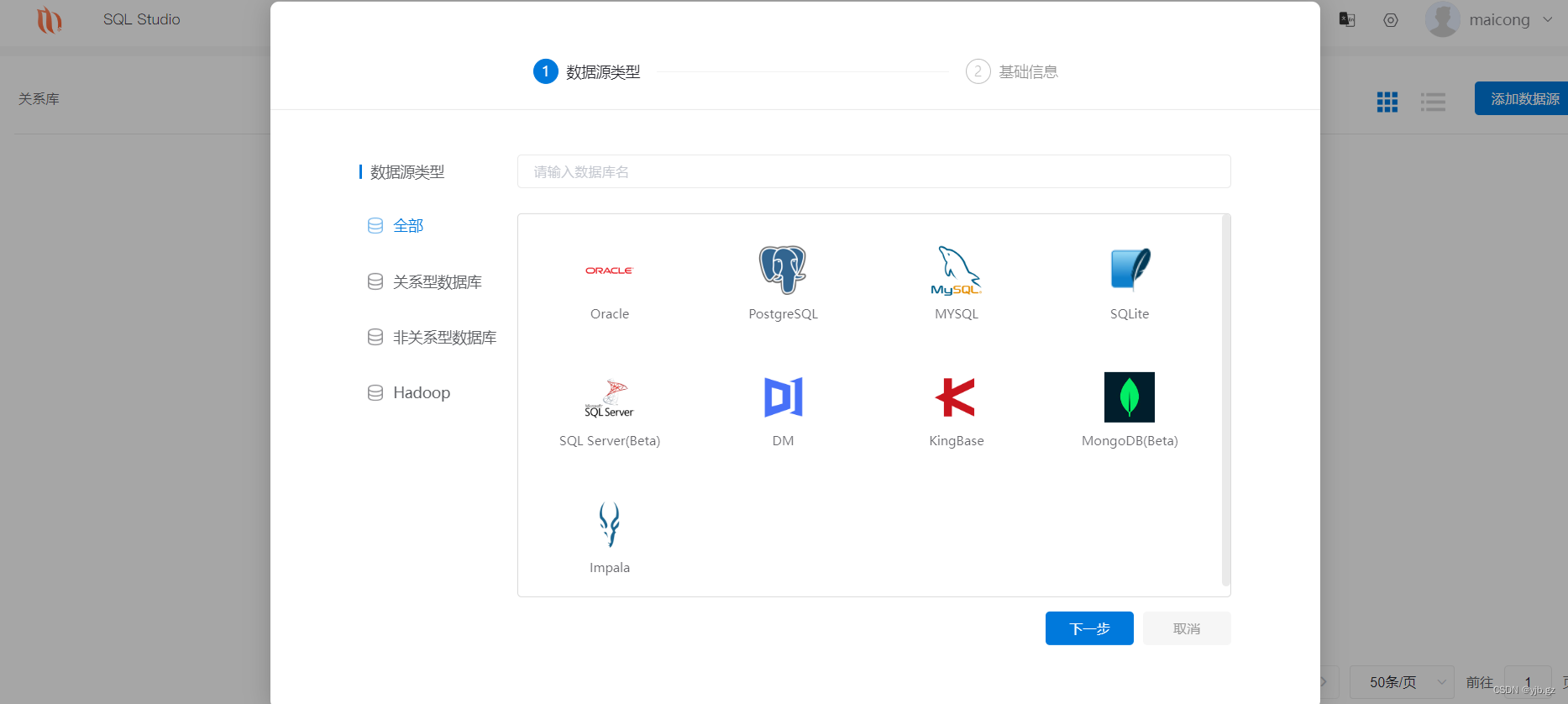Click the 请输入数据库名 search field
Image resolution: width=1568 pixels, height=704 pixels.
874,171
